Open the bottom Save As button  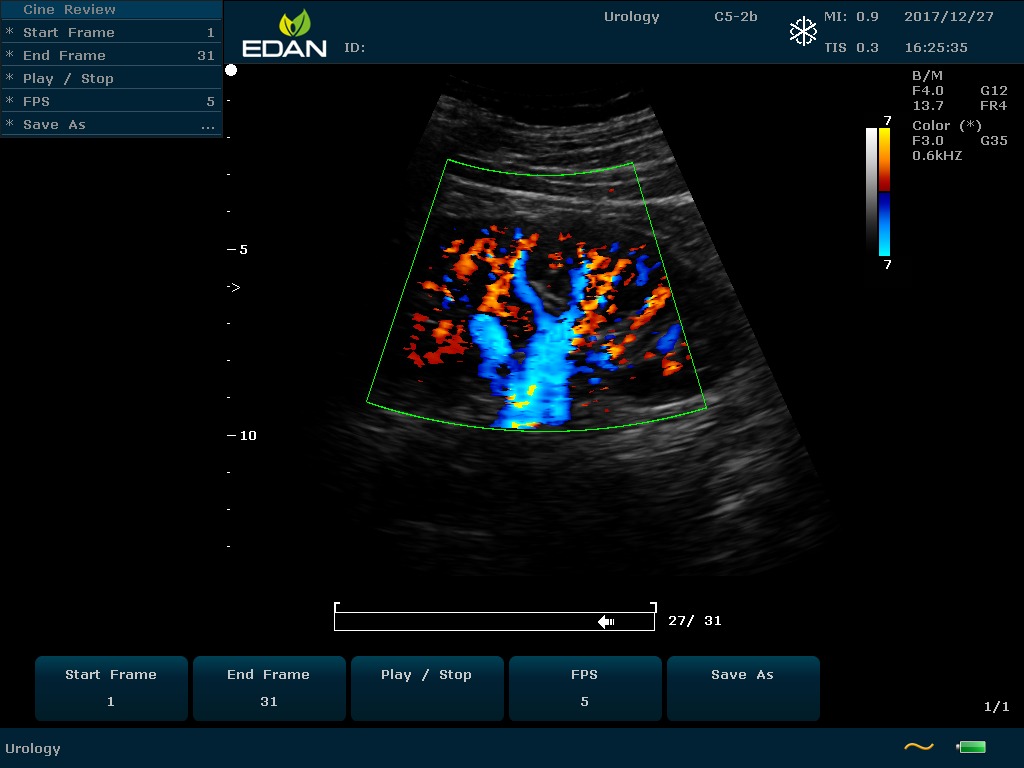(x=742, y=688)
